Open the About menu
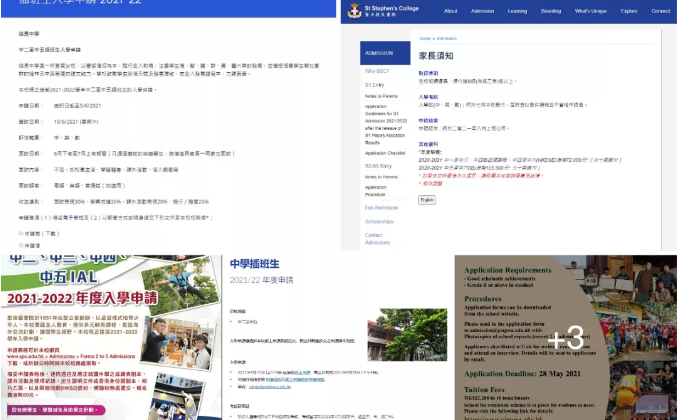Viewport: 677px width, 420px height. tap(450, 11)
